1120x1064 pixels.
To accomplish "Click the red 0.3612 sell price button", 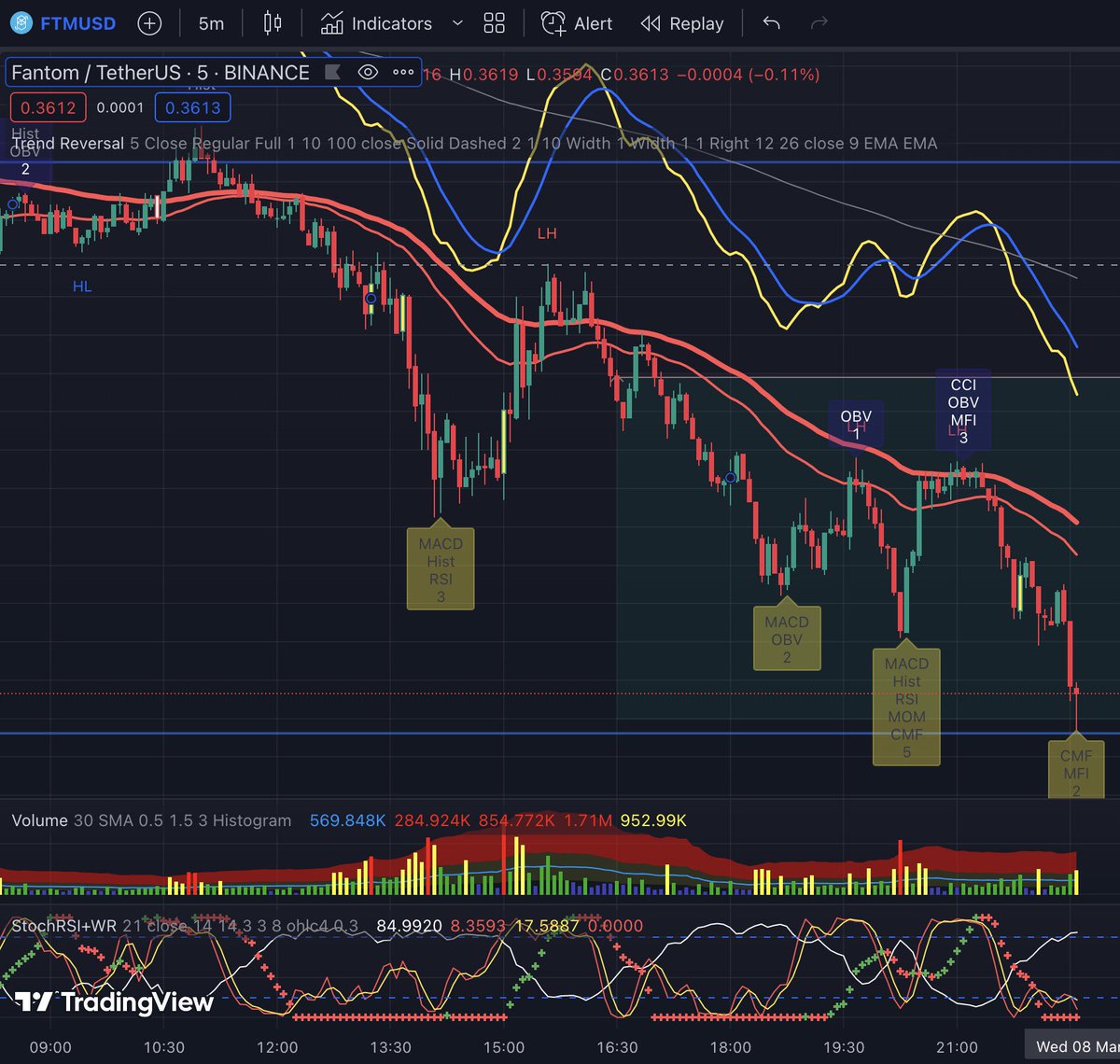I will pos(49,107).
